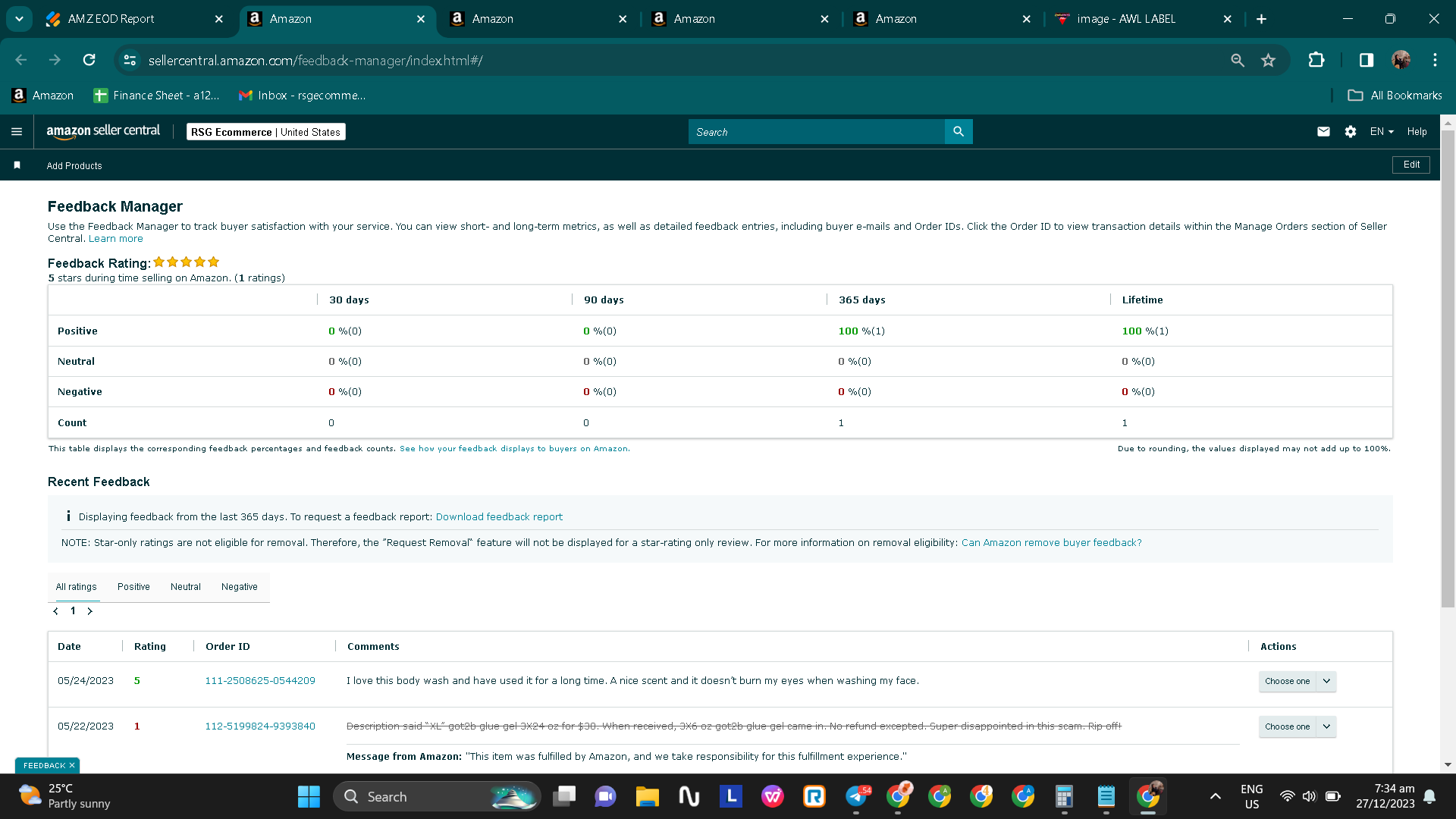Open the buyer messages envelope icon
The width and height of the screenshot is (1456, 819).
1323,132
